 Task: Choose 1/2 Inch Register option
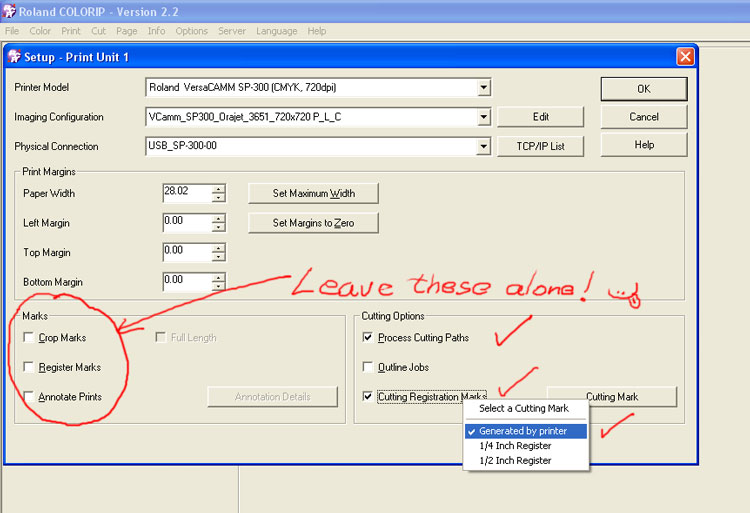click(x=526, y=460)
